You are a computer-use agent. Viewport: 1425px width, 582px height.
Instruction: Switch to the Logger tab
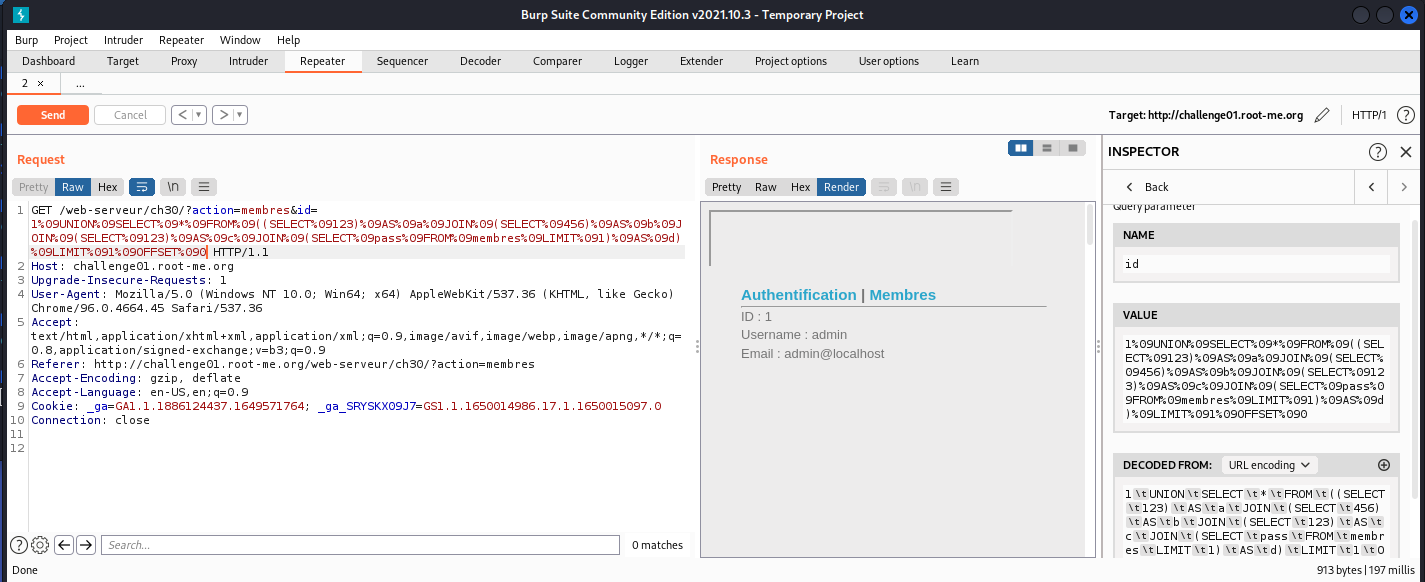(631, 61)
